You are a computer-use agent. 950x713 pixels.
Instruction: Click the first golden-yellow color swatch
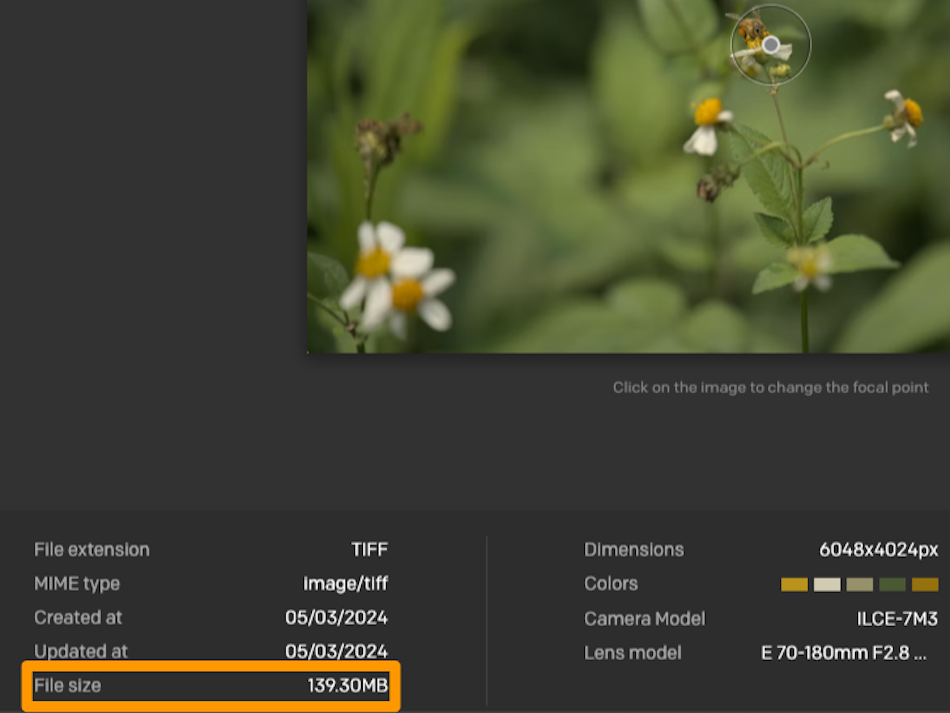[x=794, y=584]
